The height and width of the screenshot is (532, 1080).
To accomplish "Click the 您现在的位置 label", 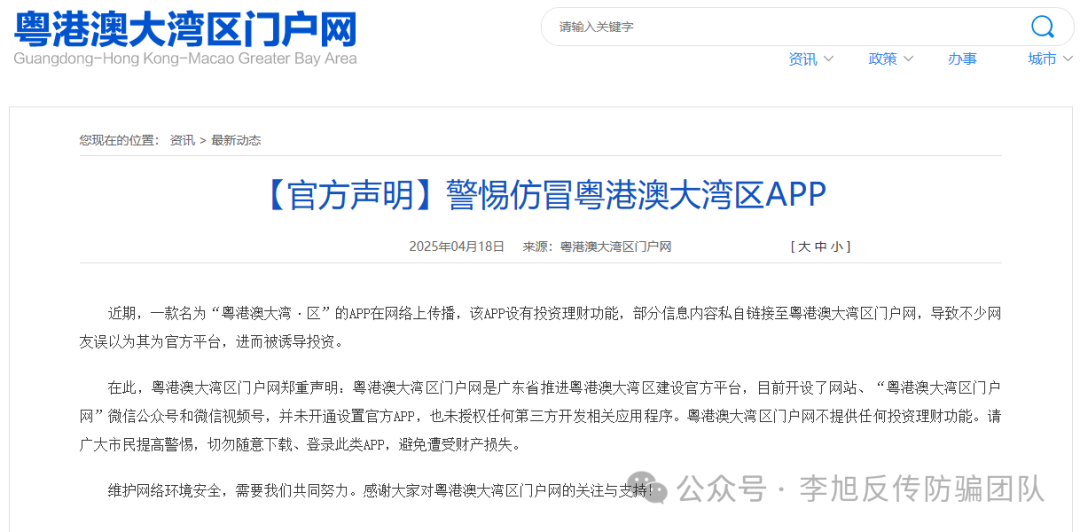I will click(119, 141).
